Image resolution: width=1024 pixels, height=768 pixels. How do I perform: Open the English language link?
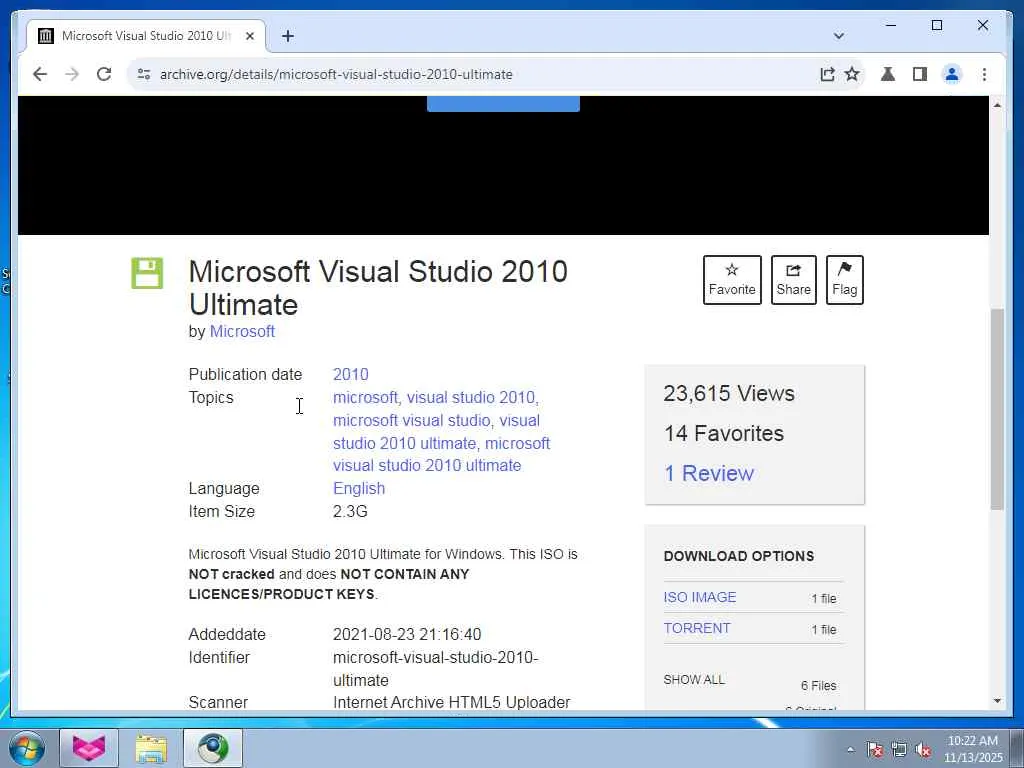(x=359, y=488)
